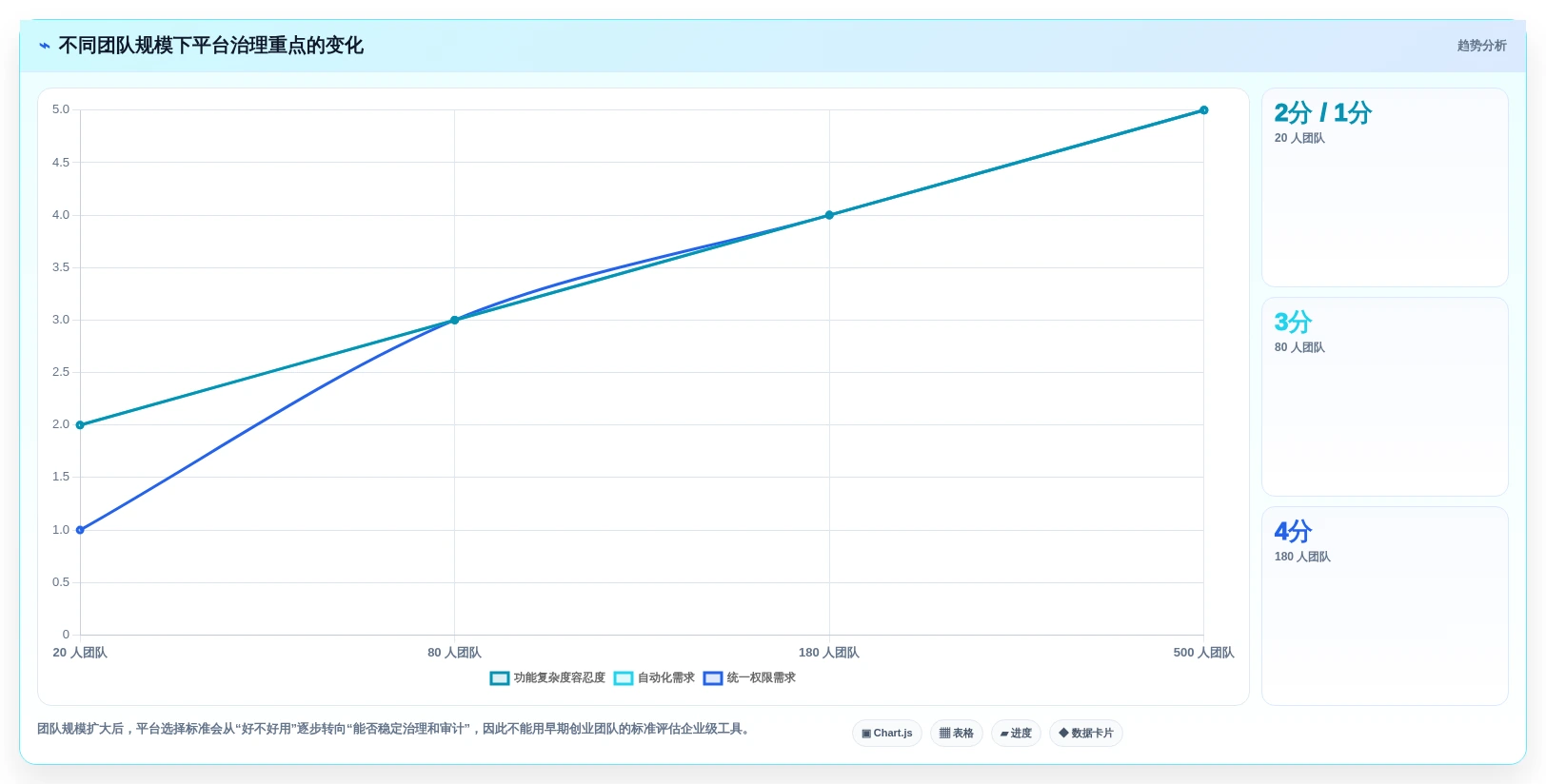Viewport: 1546px width, 784px height.
Task: Click the y-axis value 4.5
Action: click(61, 163)
